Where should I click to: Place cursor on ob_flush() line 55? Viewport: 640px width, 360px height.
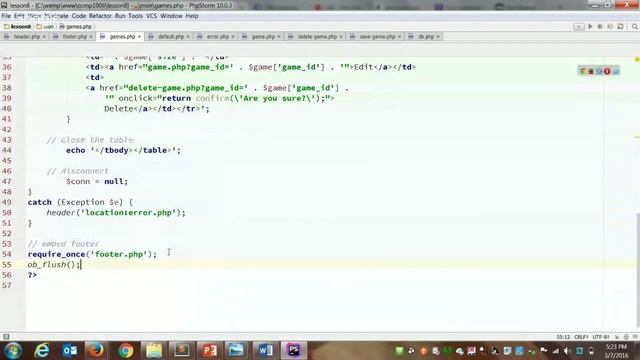[x=54, y=265]
